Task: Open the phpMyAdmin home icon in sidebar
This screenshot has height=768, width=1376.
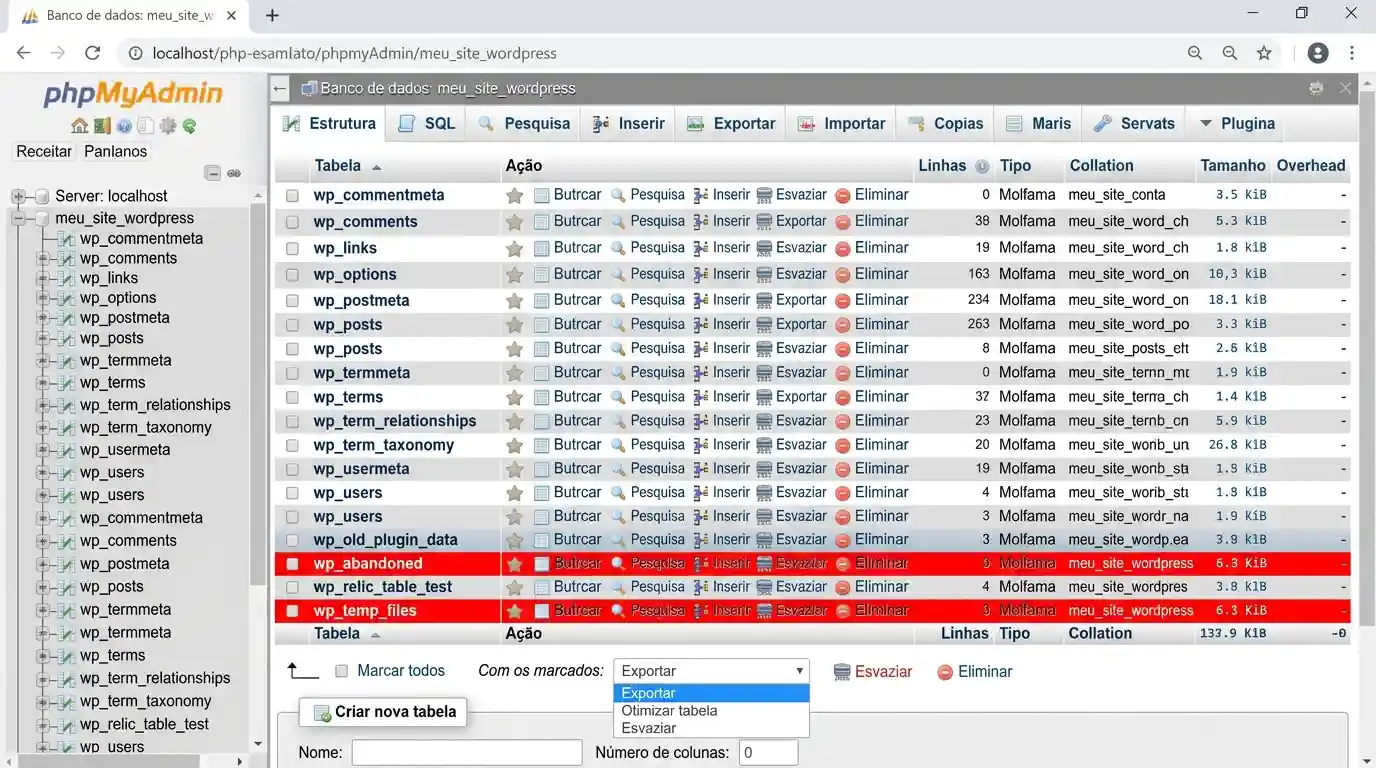Action: tap(80, 126)
